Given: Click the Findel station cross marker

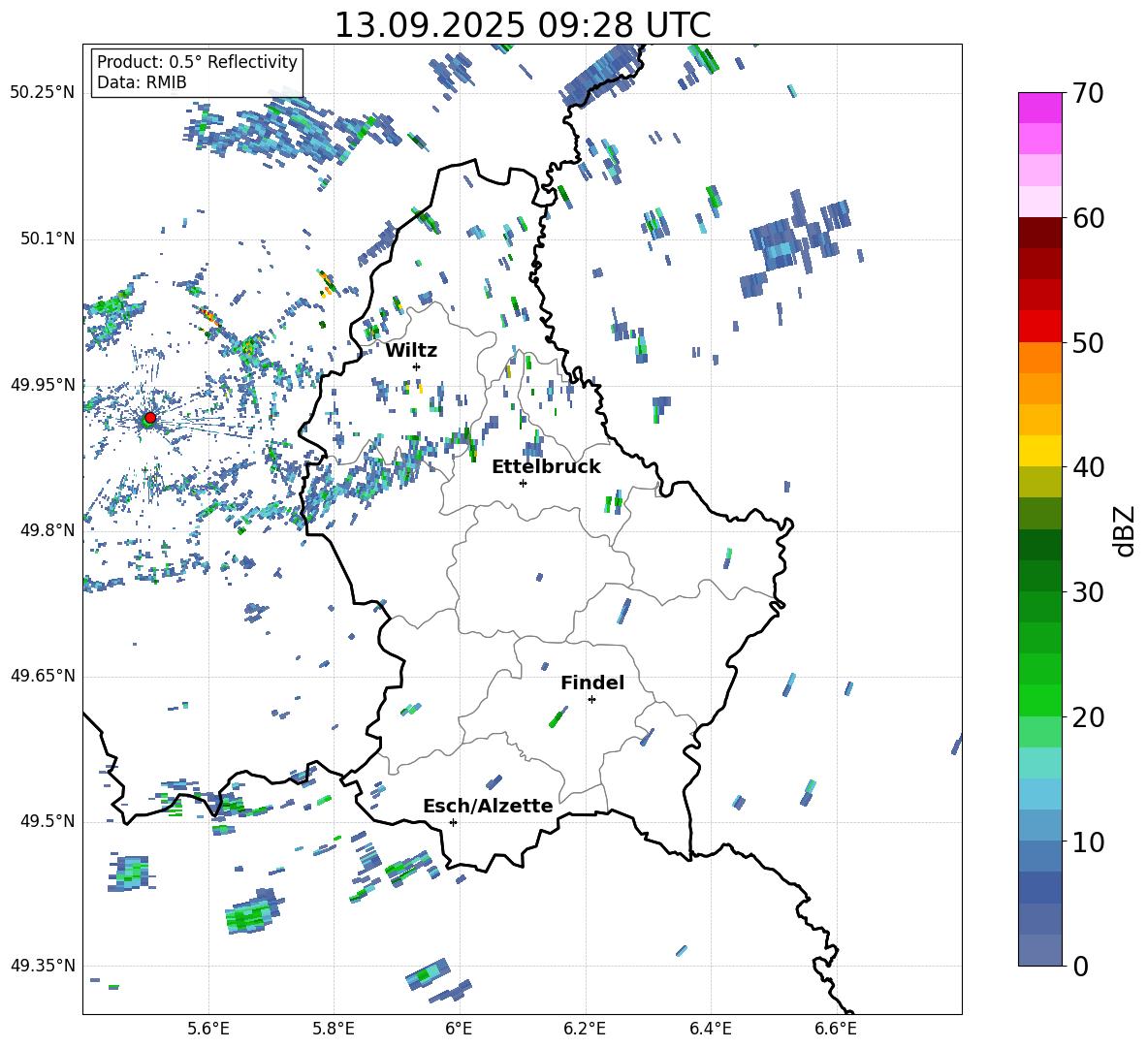Looking at the screenshot, I should tap(591, 700).
